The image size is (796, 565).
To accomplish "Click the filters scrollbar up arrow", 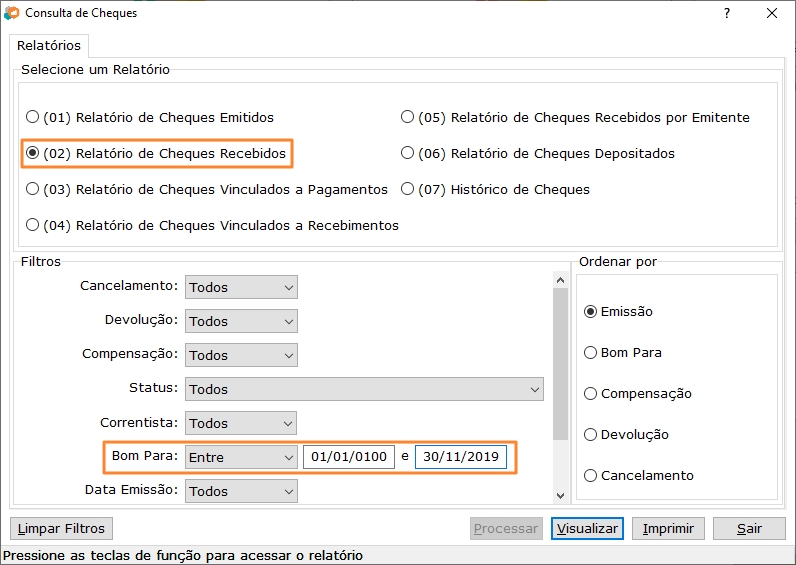I will 560,280.
